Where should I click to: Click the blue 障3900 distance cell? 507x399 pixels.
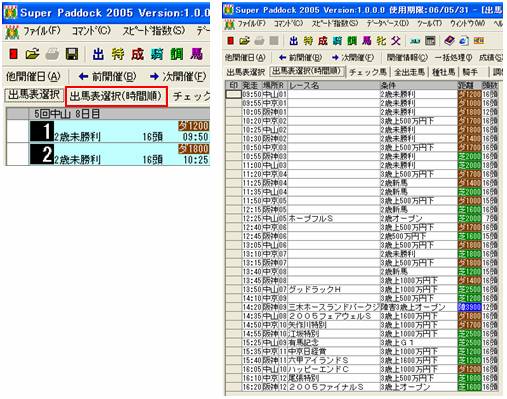[x=469, y=307]
